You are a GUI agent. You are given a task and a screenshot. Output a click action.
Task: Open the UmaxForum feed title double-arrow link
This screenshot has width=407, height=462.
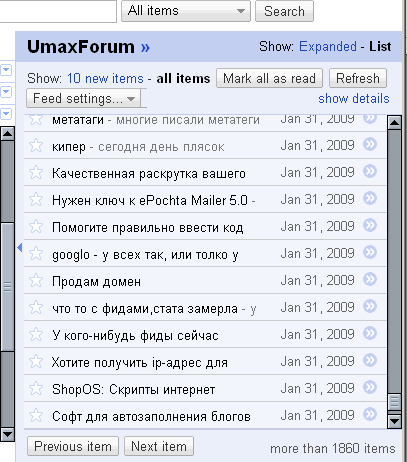pyautogui.click(x=145, y=48)
